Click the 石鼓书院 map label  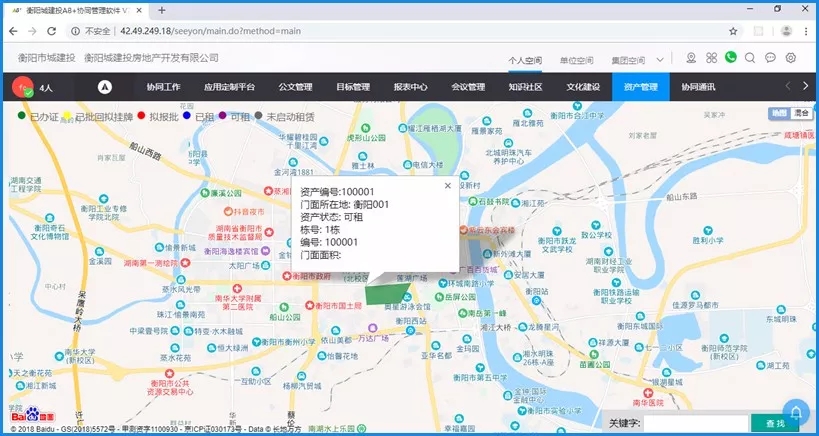coord(495,202)
